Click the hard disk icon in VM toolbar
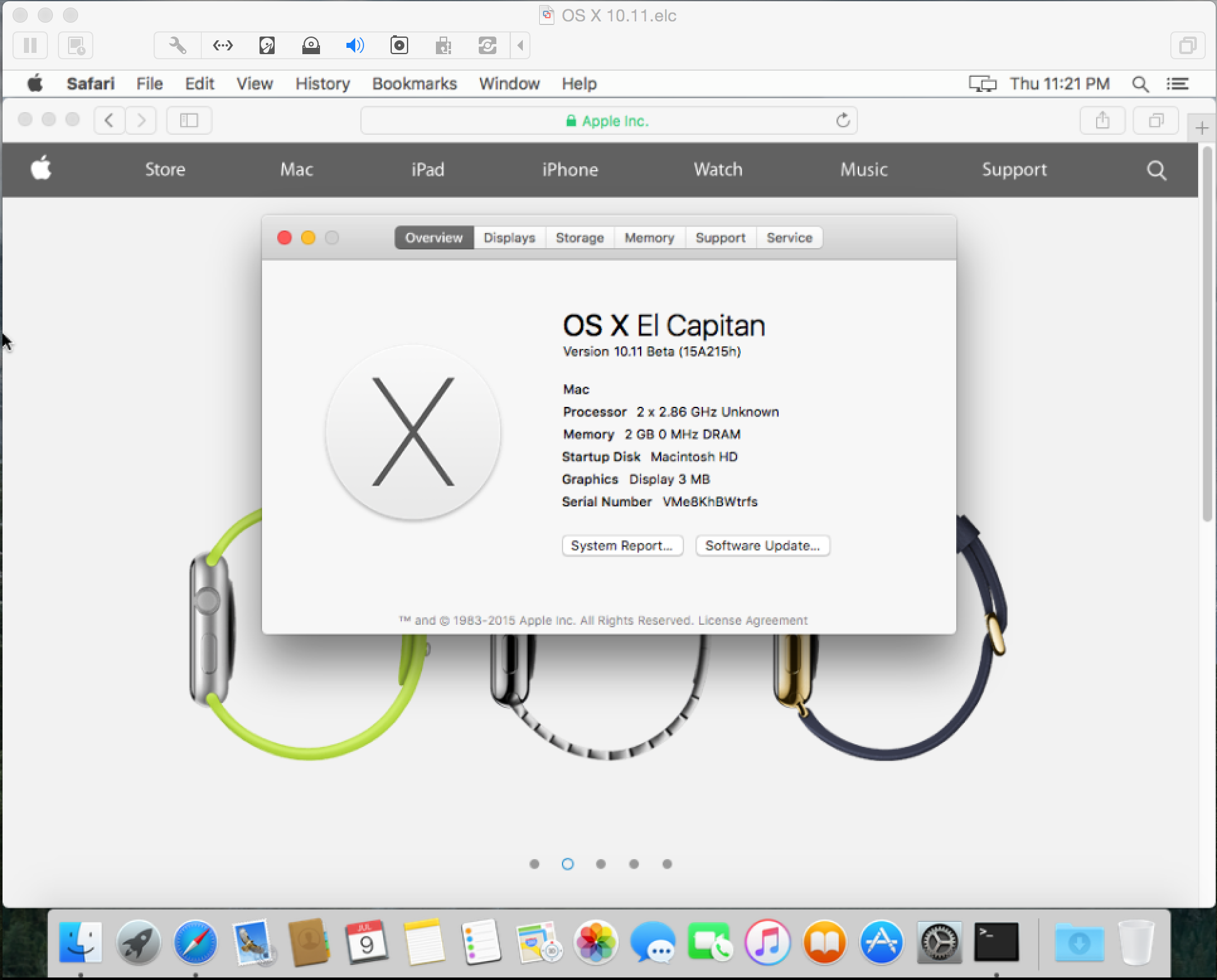 (266, 45)
